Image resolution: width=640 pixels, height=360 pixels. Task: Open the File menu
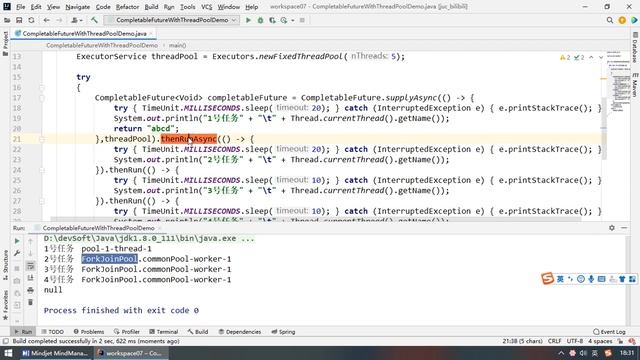click(20, 7)
